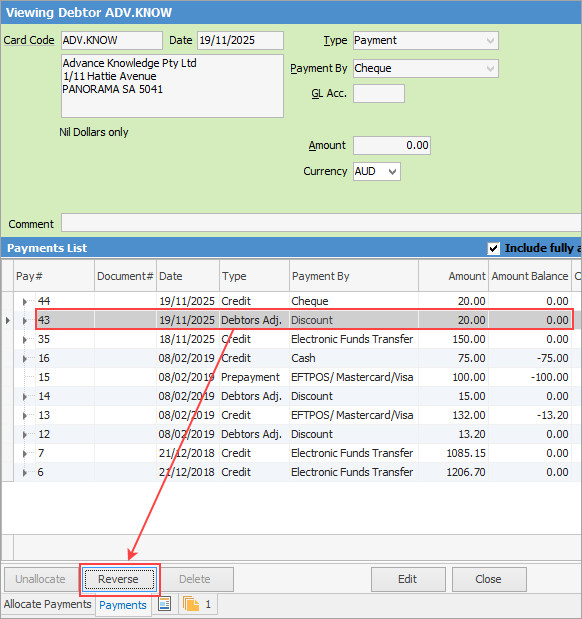Expand payment row 6

(x=25, y=472)
